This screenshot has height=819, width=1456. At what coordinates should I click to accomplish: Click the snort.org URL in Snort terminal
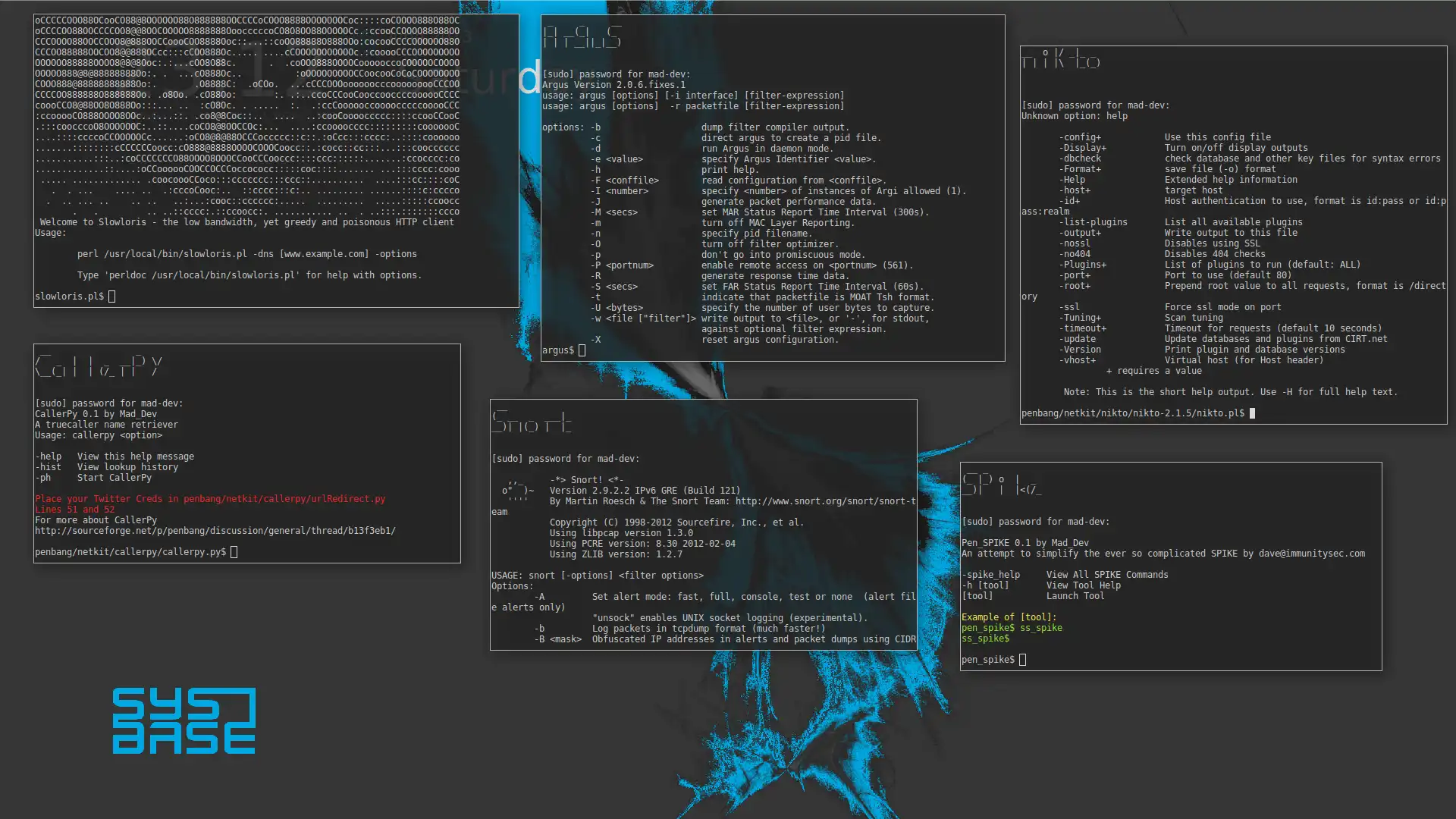point(825,501)
